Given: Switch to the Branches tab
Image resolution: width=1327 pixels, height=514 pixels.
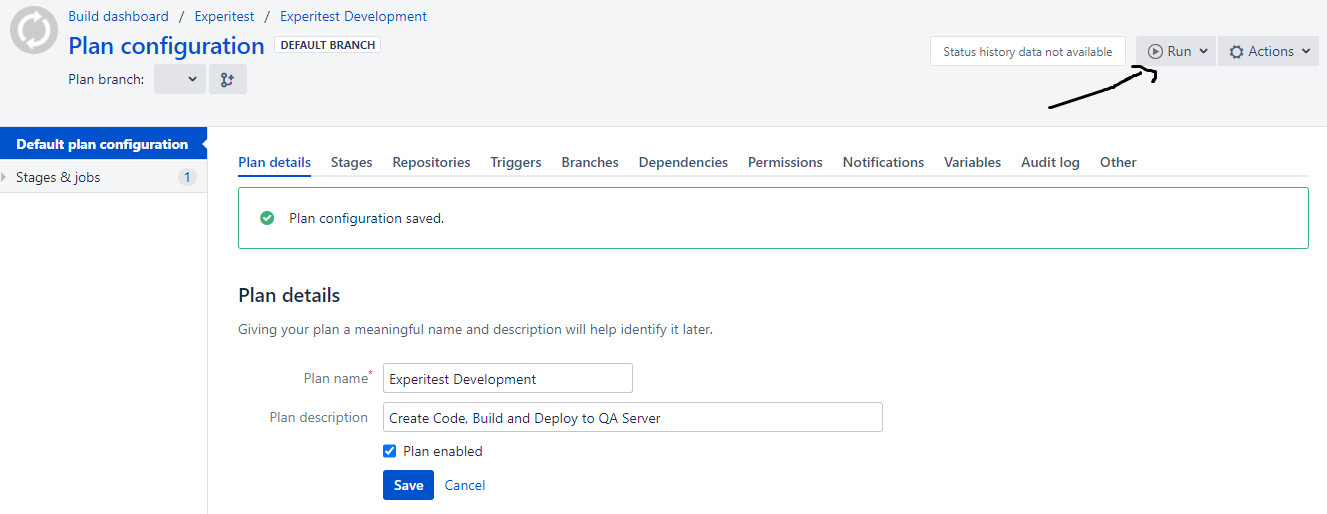Looking at the screenshot, I should (590, 162).
